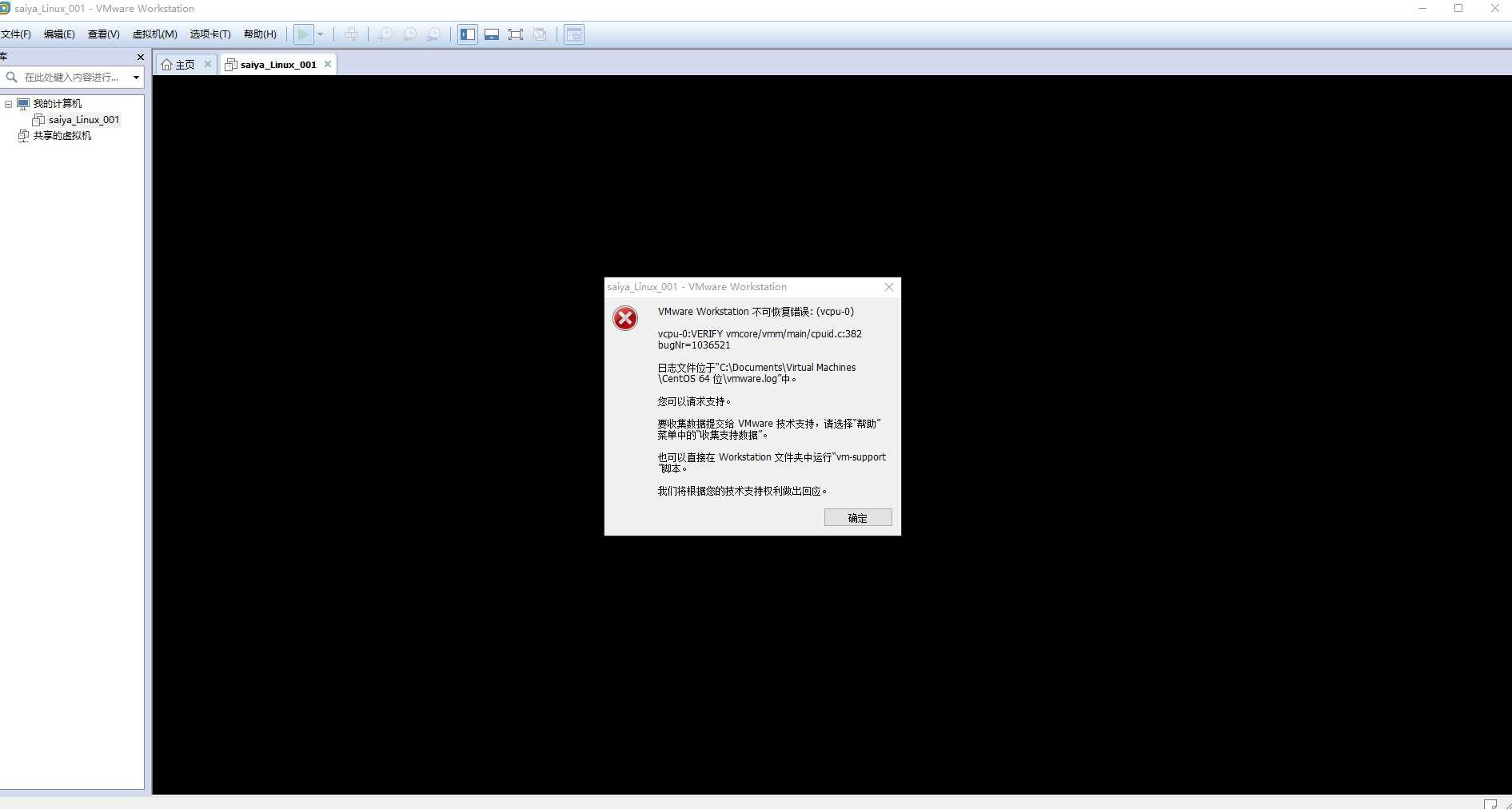Click the Unity mode toolbar icon
The height and width of the screenshot is (809, 1512).
click(540, 34)
